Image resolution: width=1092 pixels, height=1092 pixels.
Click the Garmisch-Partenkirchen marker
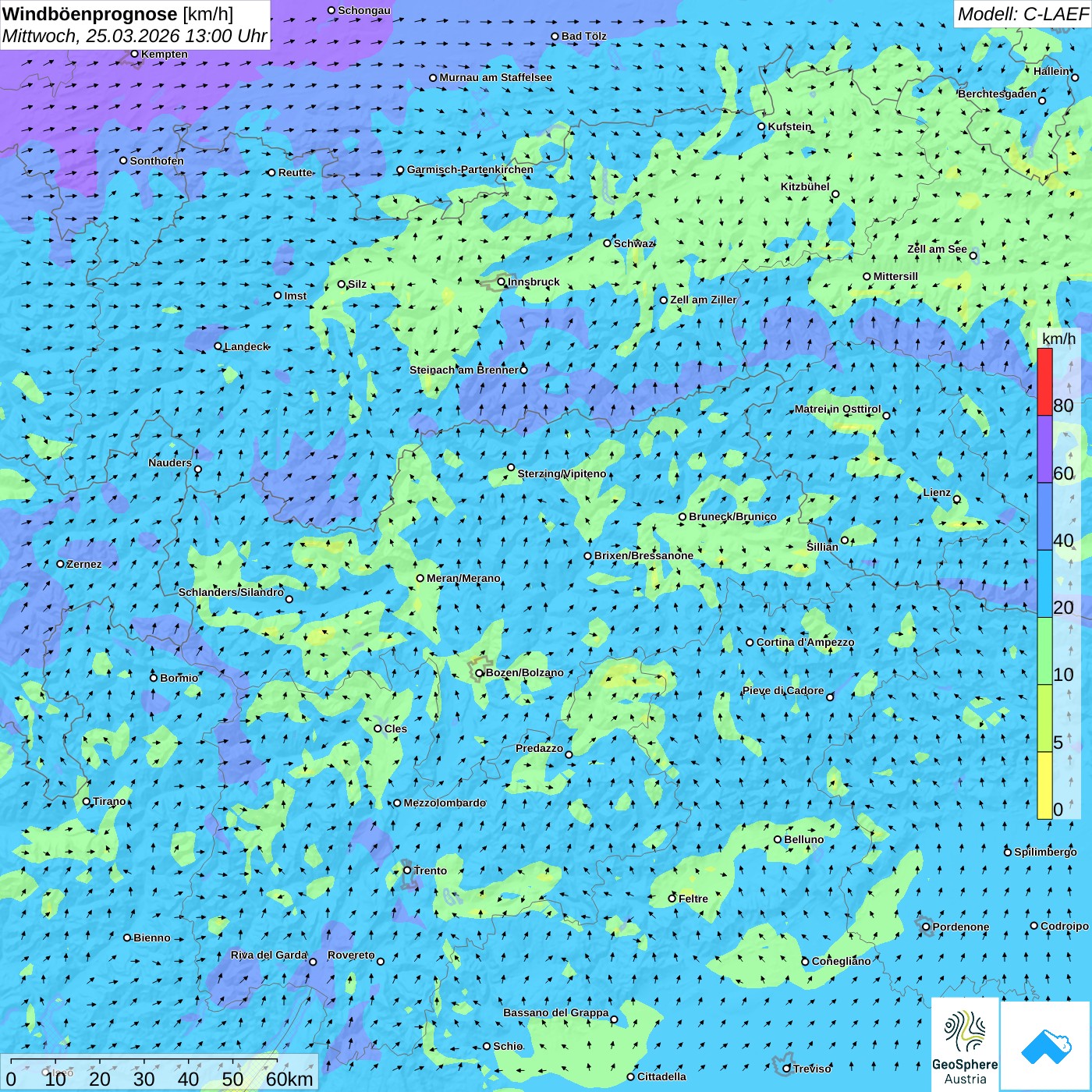coord(400,169)
